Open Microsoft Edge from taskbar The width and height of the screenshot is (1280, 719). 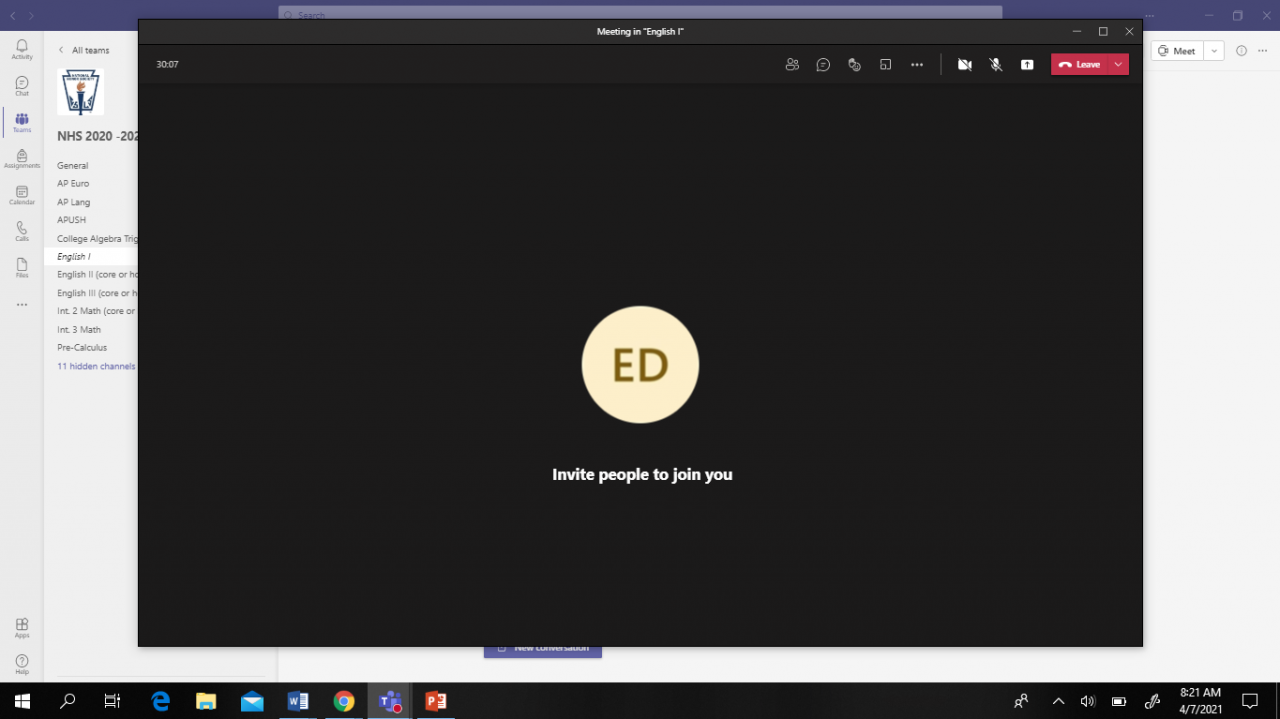click(x=160, y=701)
